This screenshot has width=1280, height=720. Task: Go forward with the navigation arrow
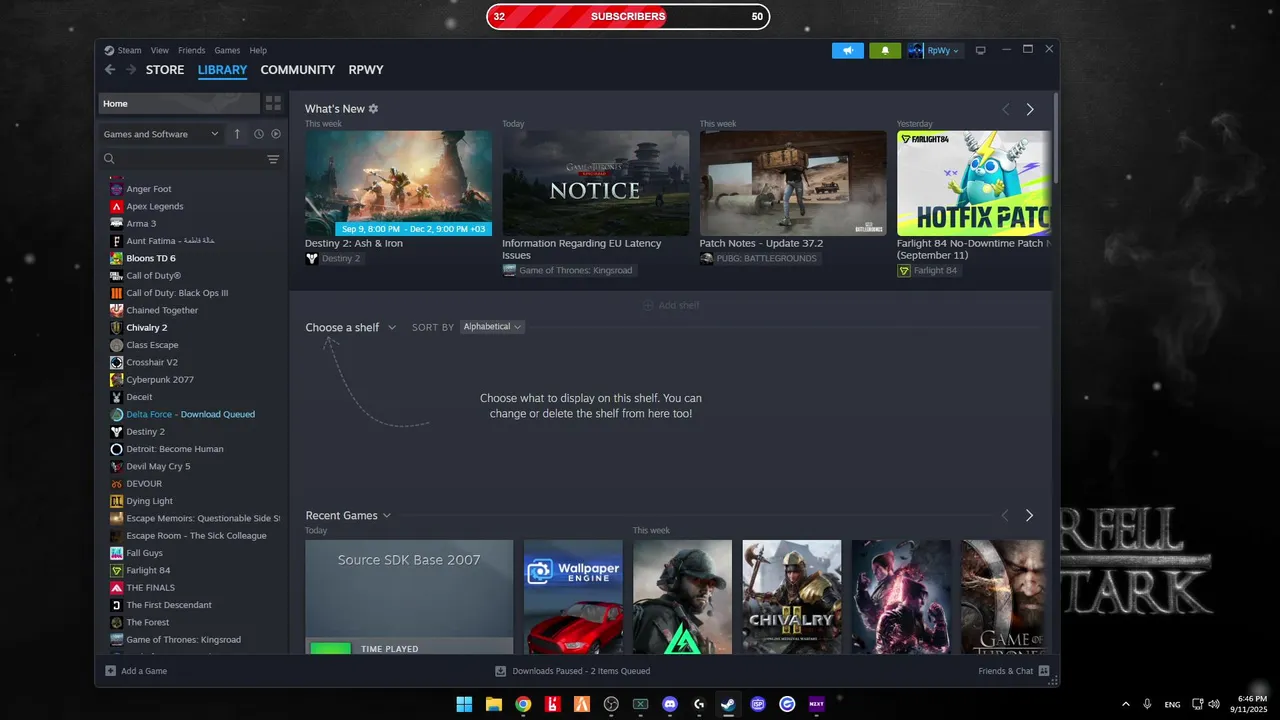pyautogui.click(x=131, y=70)
